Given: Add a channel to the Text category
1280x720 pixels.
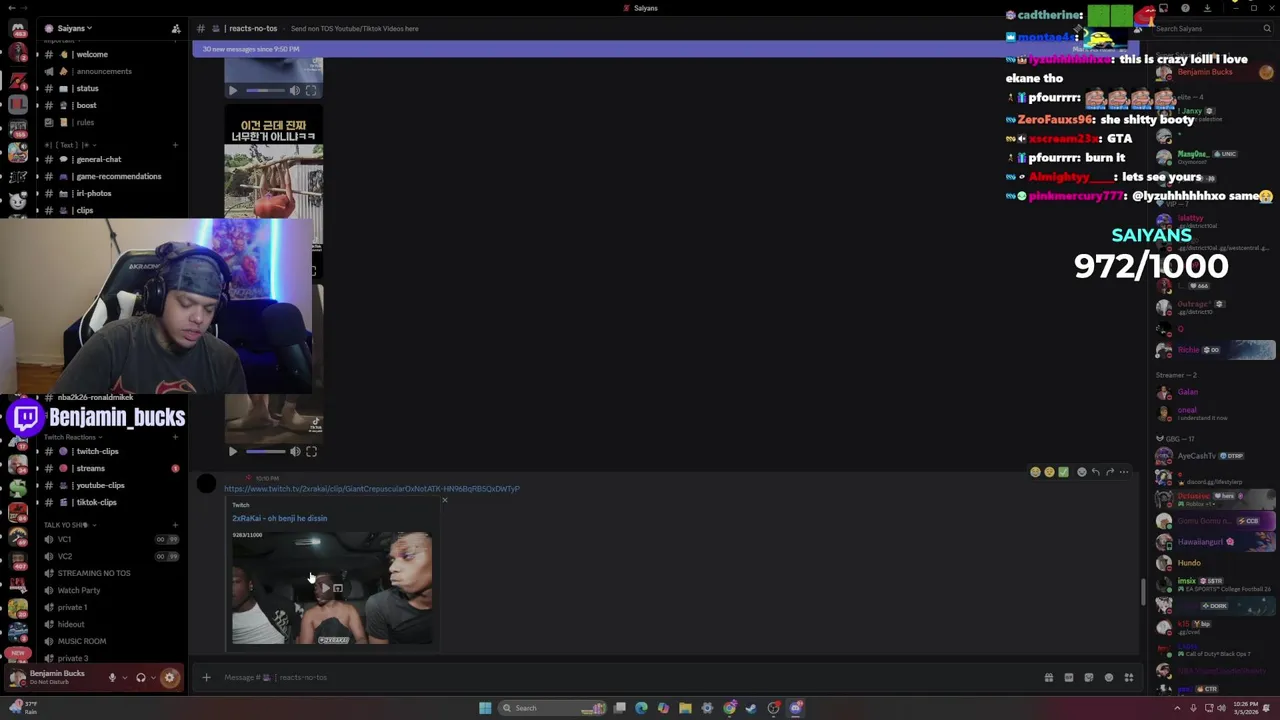Looking at the screenshot, I should pos(175,145).
